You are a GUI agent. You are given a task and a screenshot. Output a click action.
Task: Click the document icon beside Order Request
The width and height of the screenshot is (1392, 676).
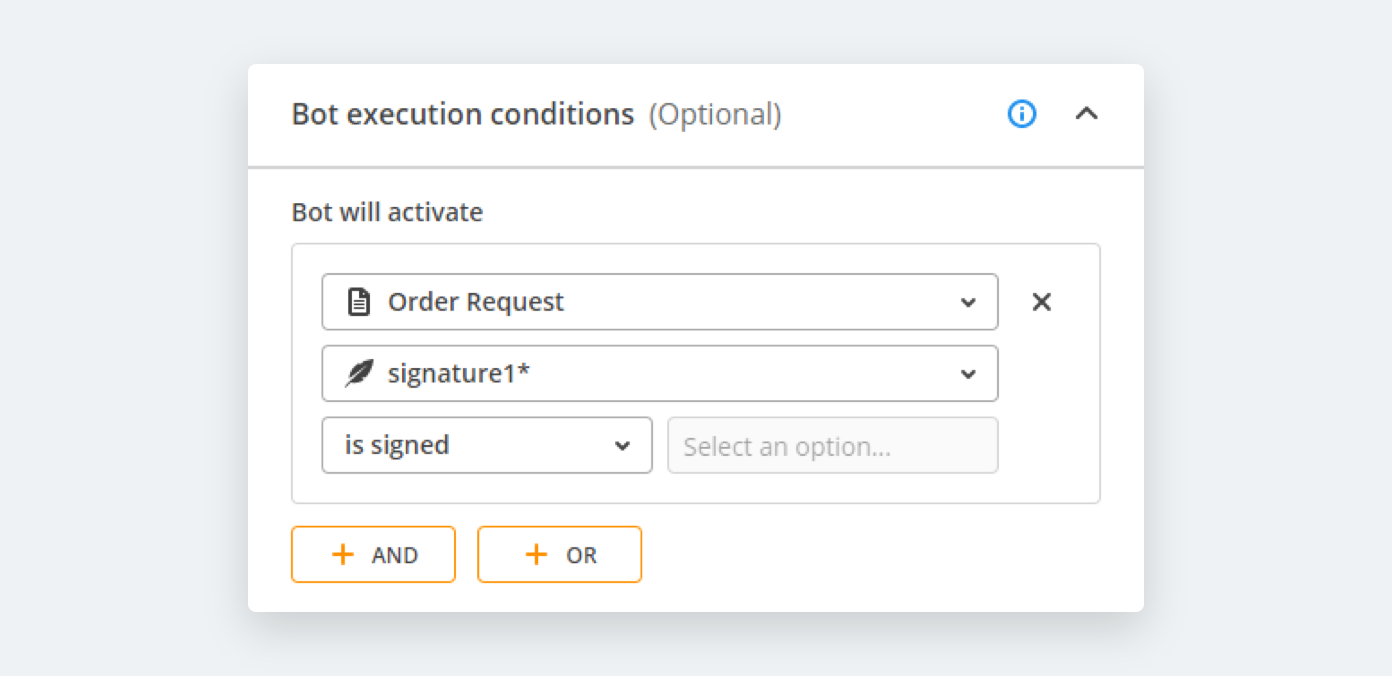pyautogui.click(x=358, y=302)
